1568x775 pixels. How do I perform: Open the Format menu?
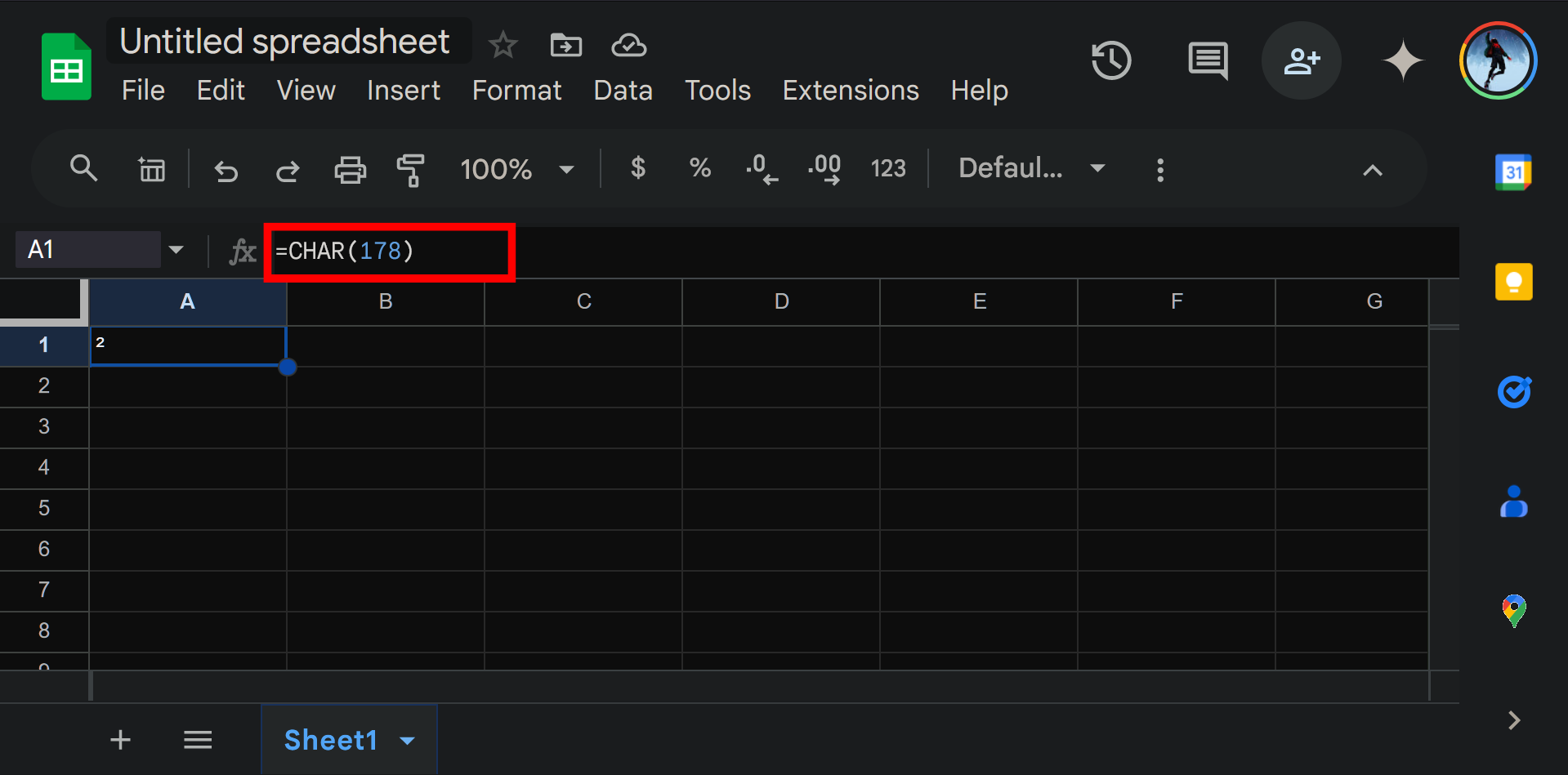click(516, 90)
